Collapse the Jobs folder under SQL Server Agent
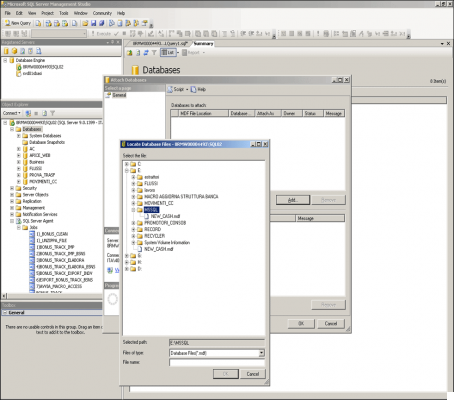This screenshot has height=400, width=454. [x=19, y=227]
